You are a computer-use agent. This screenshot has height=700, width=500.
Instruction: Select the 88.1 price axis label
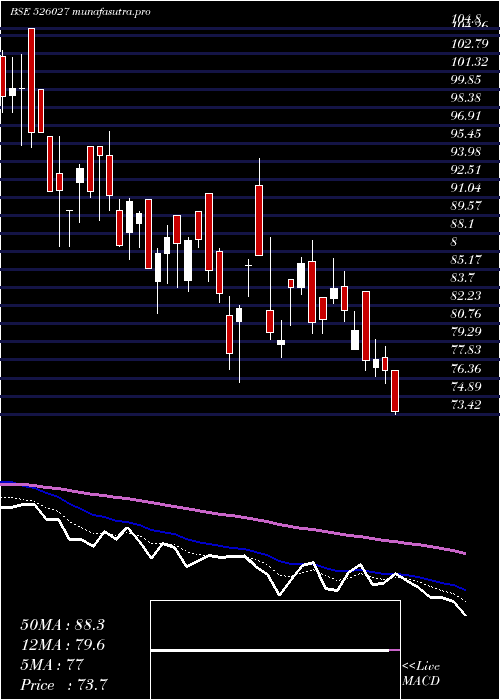(x=463, y=224)
